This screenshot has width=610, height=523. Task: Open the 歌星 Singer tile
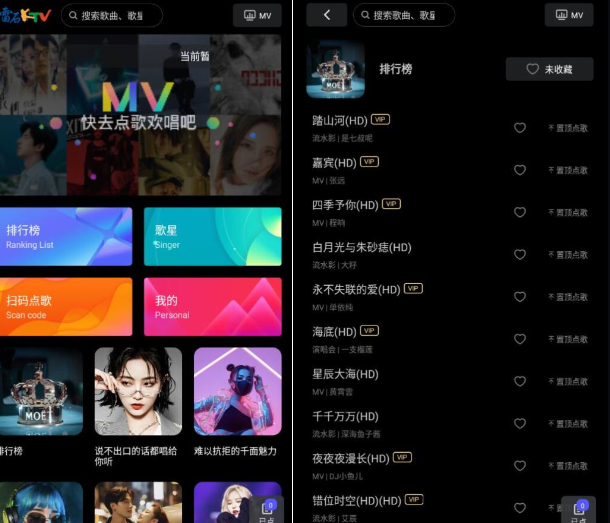pos(212,237)
